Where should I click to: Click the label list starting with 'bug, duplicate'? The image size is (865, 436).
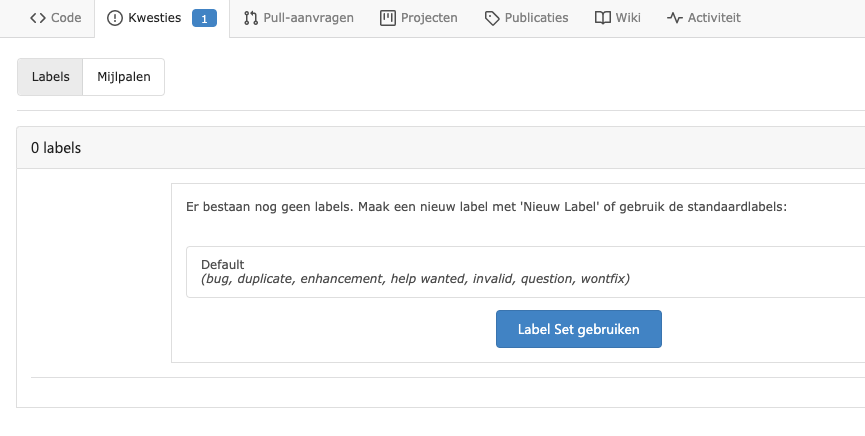tap(415, 279)
